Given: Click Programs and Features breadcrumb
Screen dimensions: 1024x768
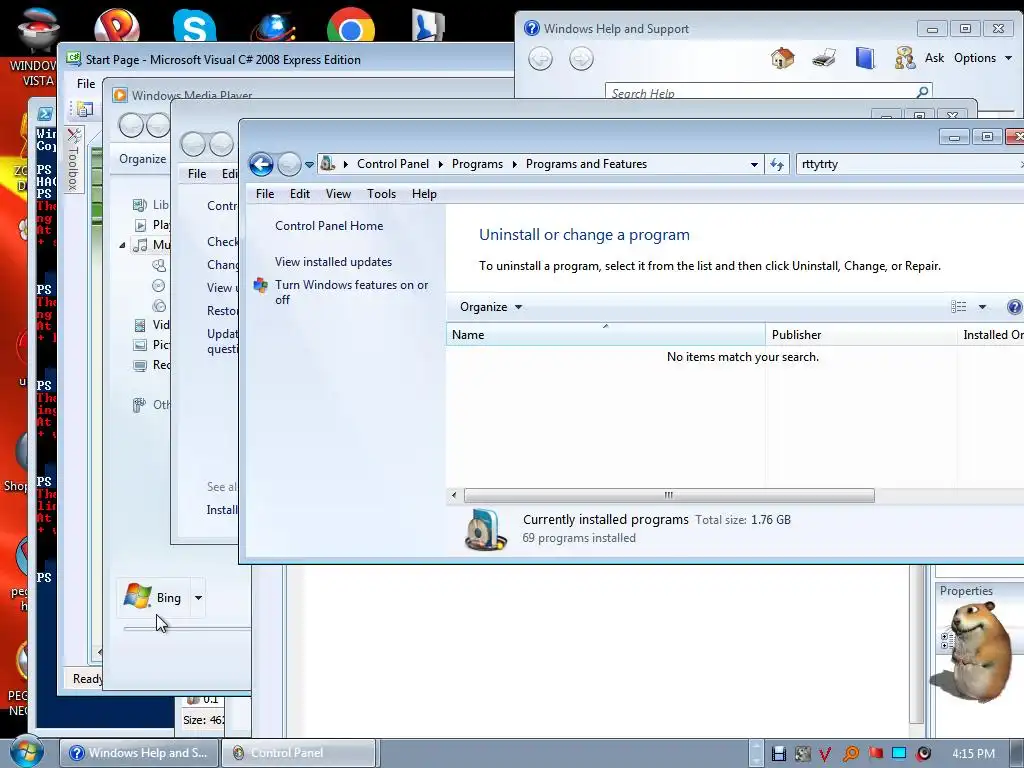Looking at the screenshot, I should pos(586,164).
